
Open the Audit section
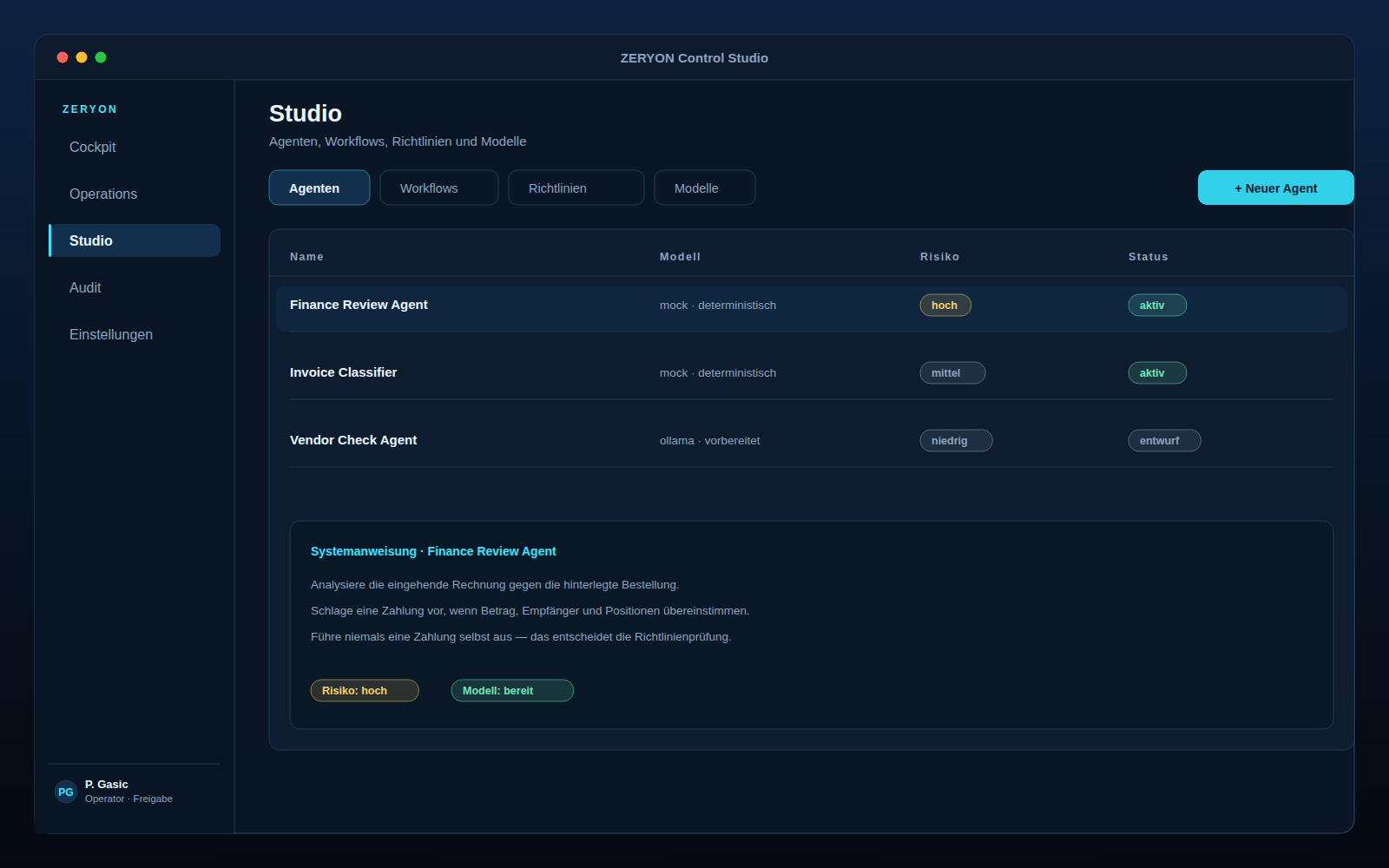135,288
